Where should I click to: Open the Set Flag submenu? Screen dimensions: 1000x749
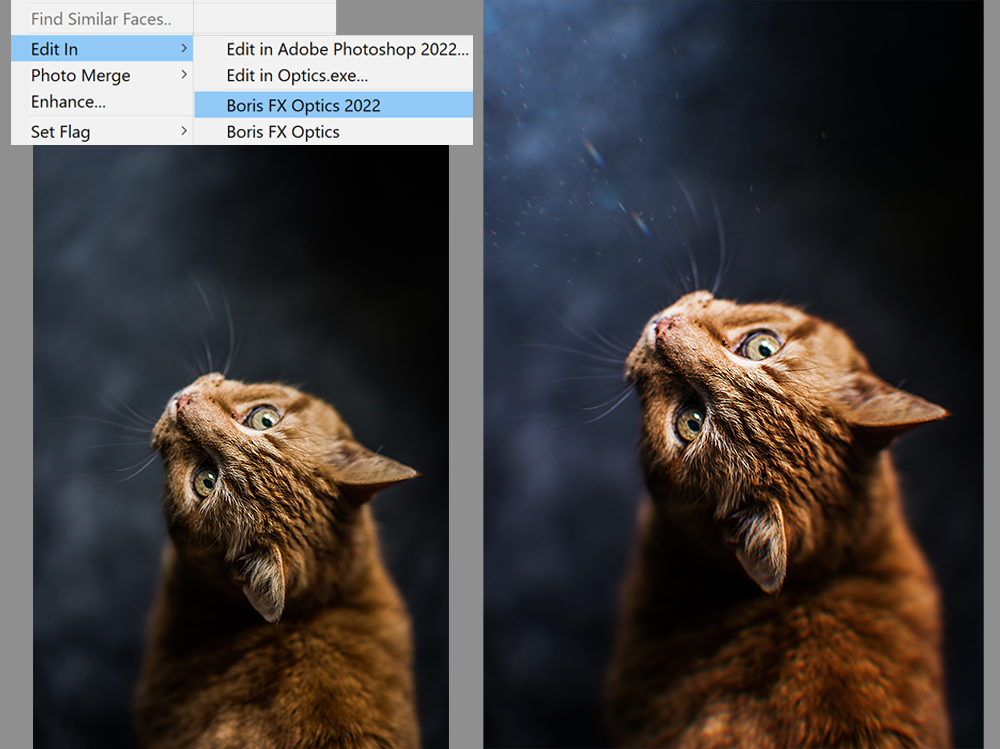click(102, 131)
